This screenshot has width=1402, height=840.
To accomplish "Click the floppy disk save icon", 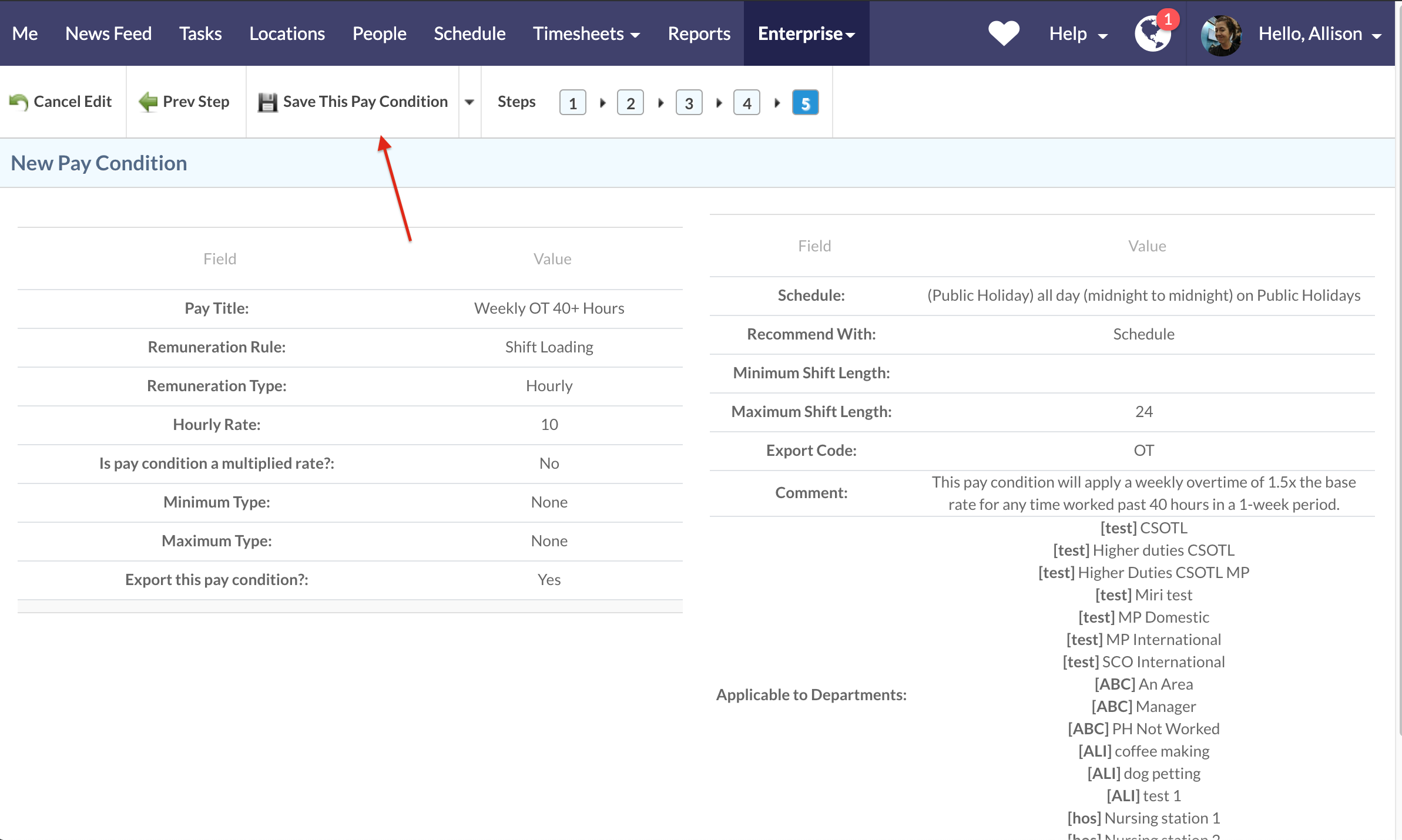I will pos(267,102).
